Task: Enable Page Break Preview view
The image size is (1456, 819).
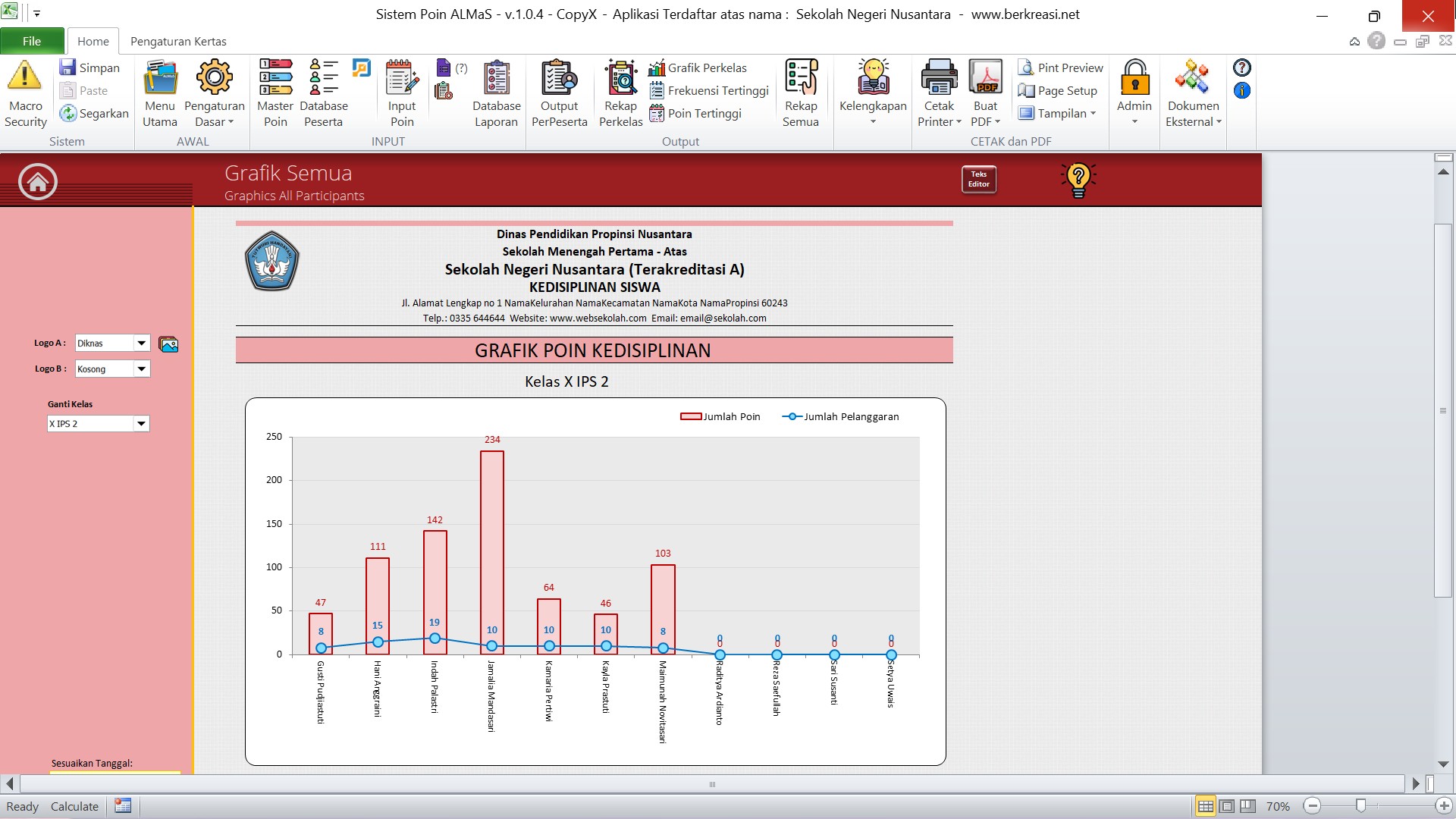Action: tap(1248, 806)
